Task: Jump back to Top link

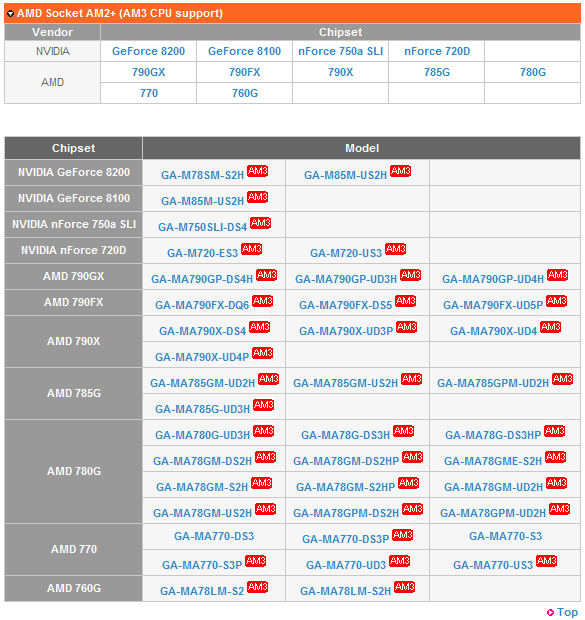Action: (x=567, y=612)
